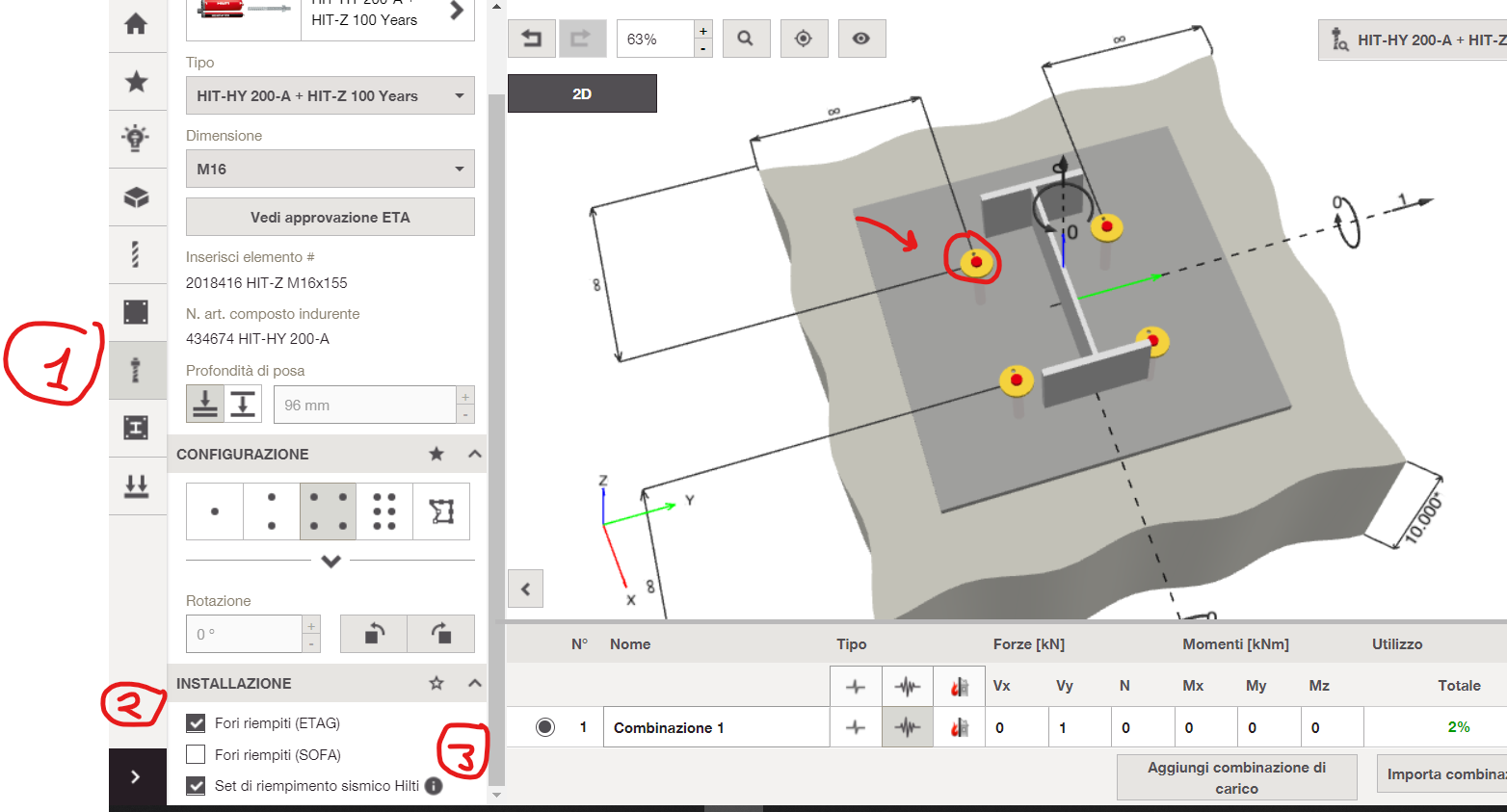
Task: Open the Tipo dropdown HIT-HY 200-A
Action: click(330, 96)
